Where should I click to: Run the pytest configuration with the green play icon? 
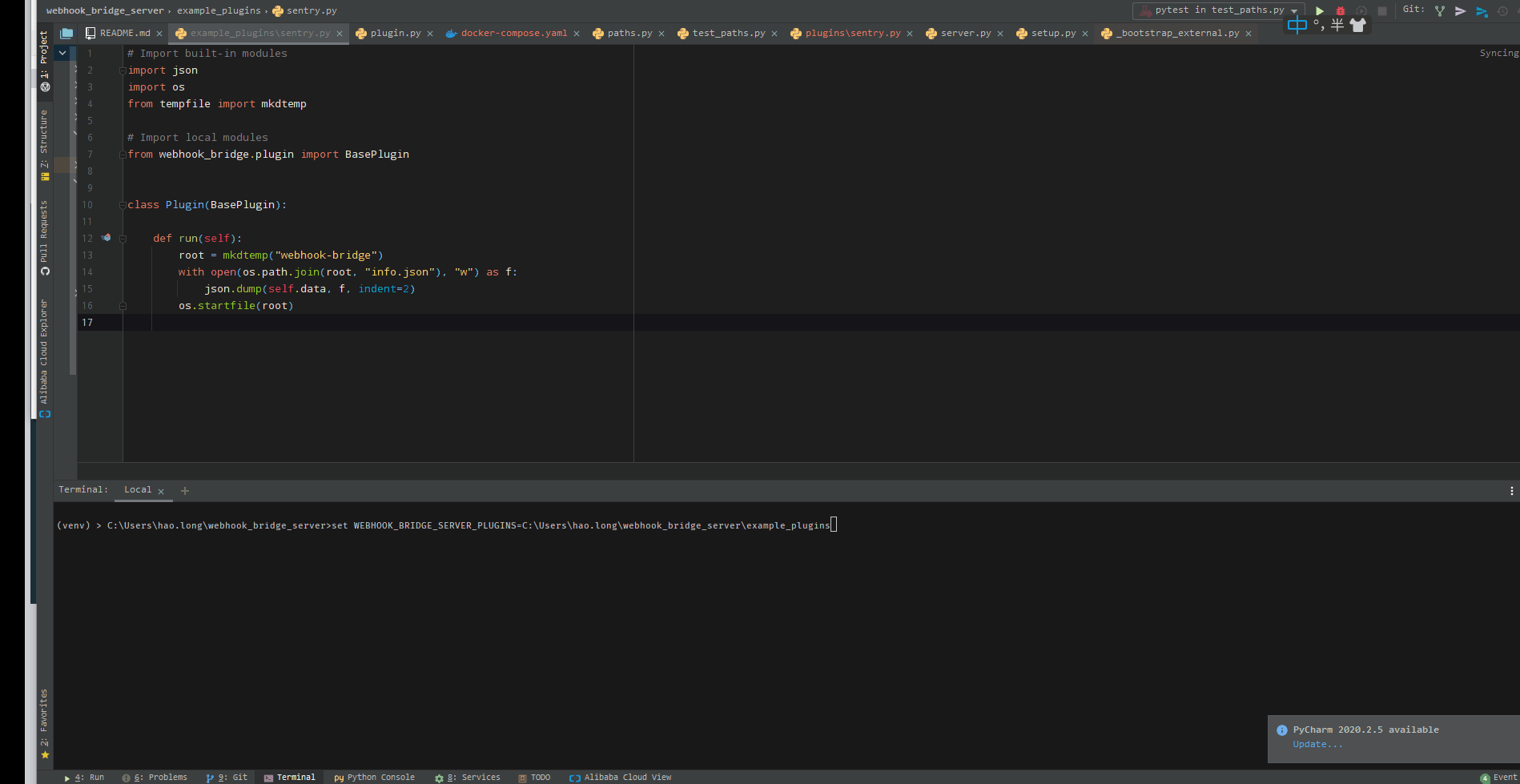point(1320,10)
